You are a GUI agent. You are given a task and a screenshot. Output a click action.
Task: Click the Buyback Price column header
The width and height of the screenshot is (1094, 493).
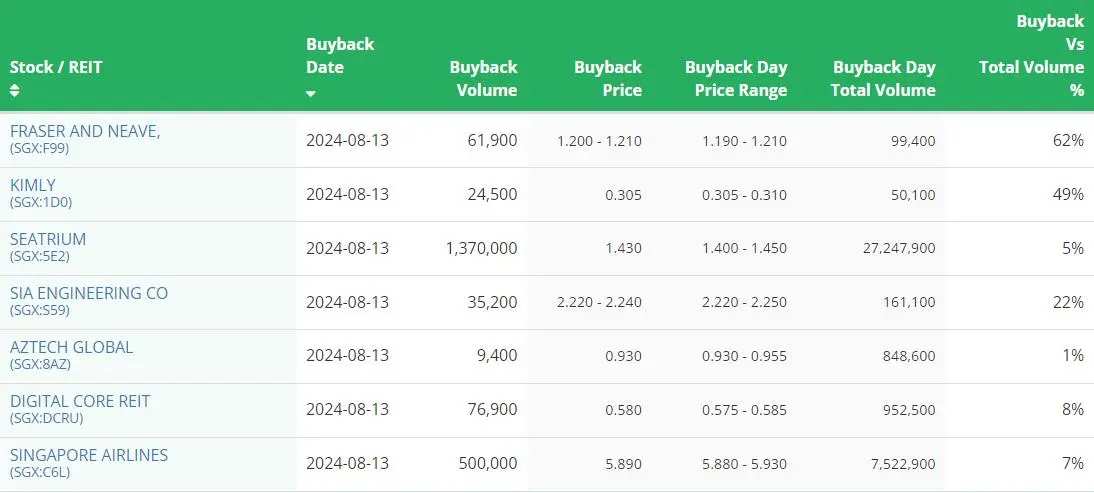pos(608,79)
